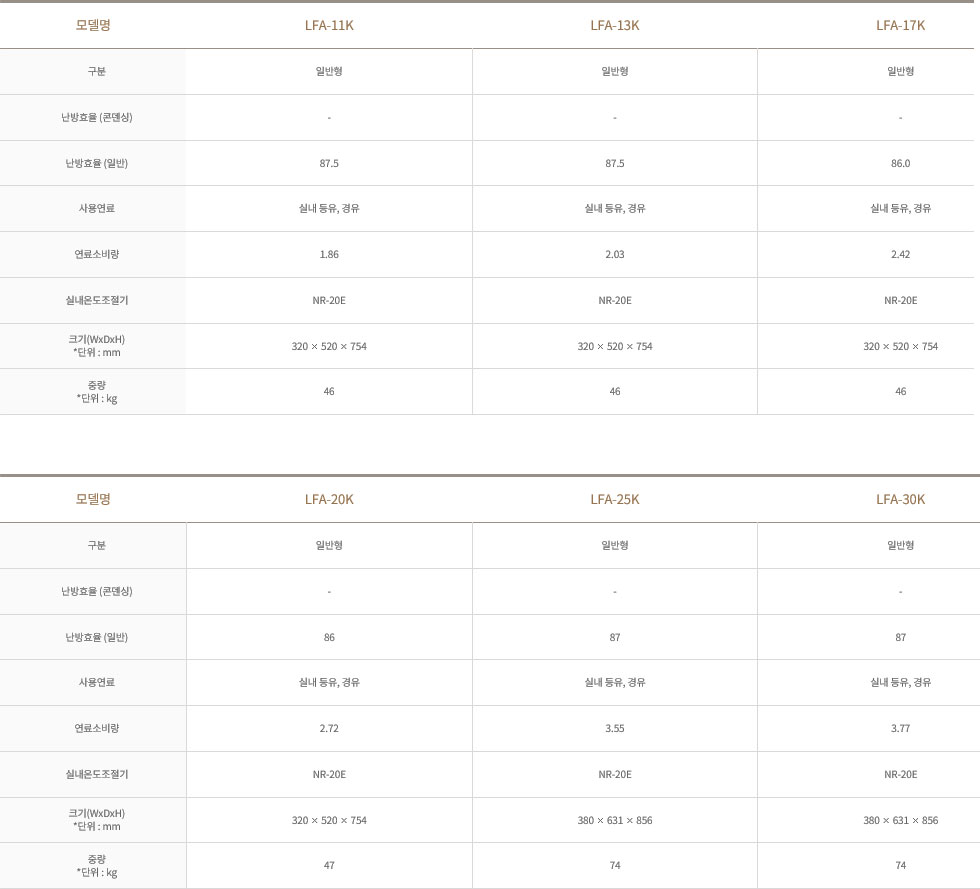The image size is (980, 889).
Task: Click weight value 47 for LFA-20K
Action: point(329,866)
